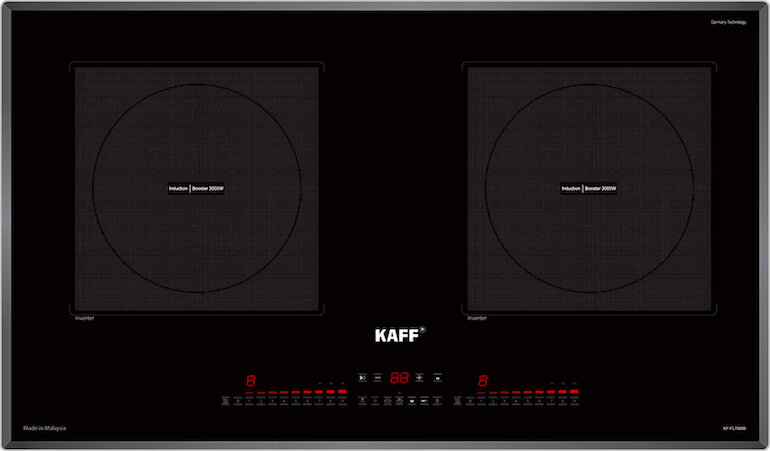Viewport: 770px width, 451px height.
Task: Click the left zone power level display
Action: coord(251,381)
